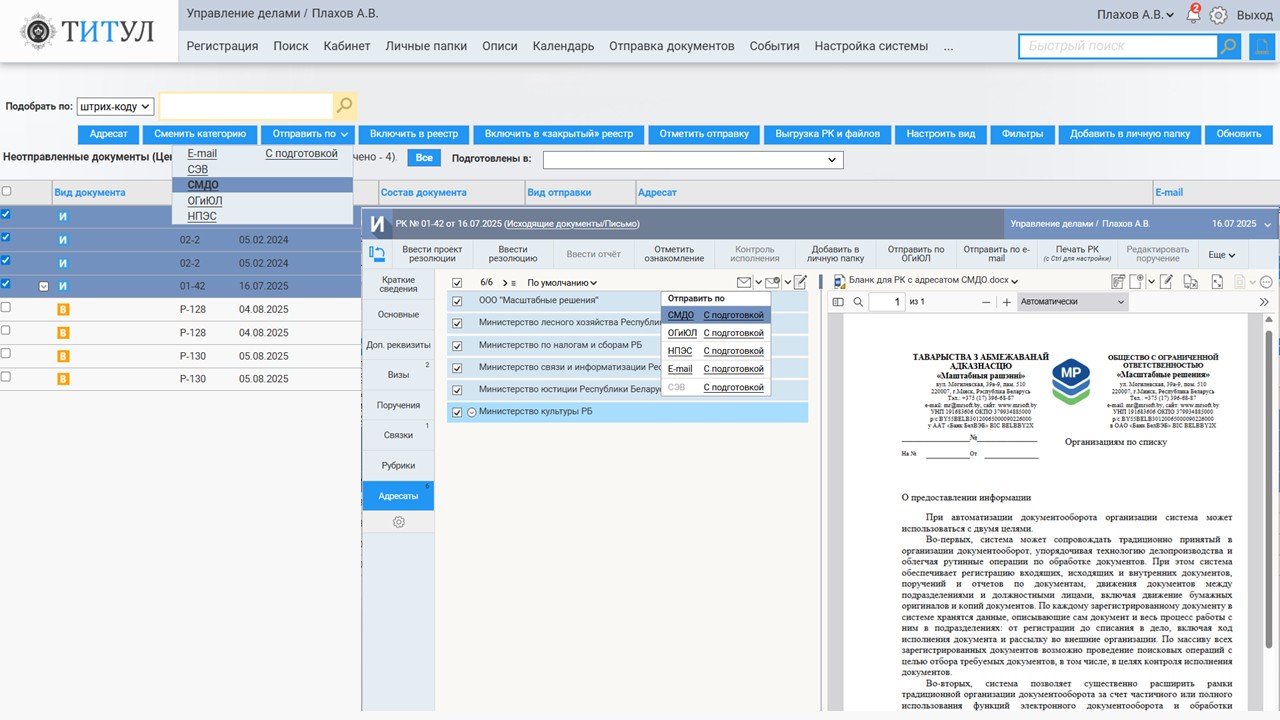Click the barcode search magnifier icon

(344, 106)
